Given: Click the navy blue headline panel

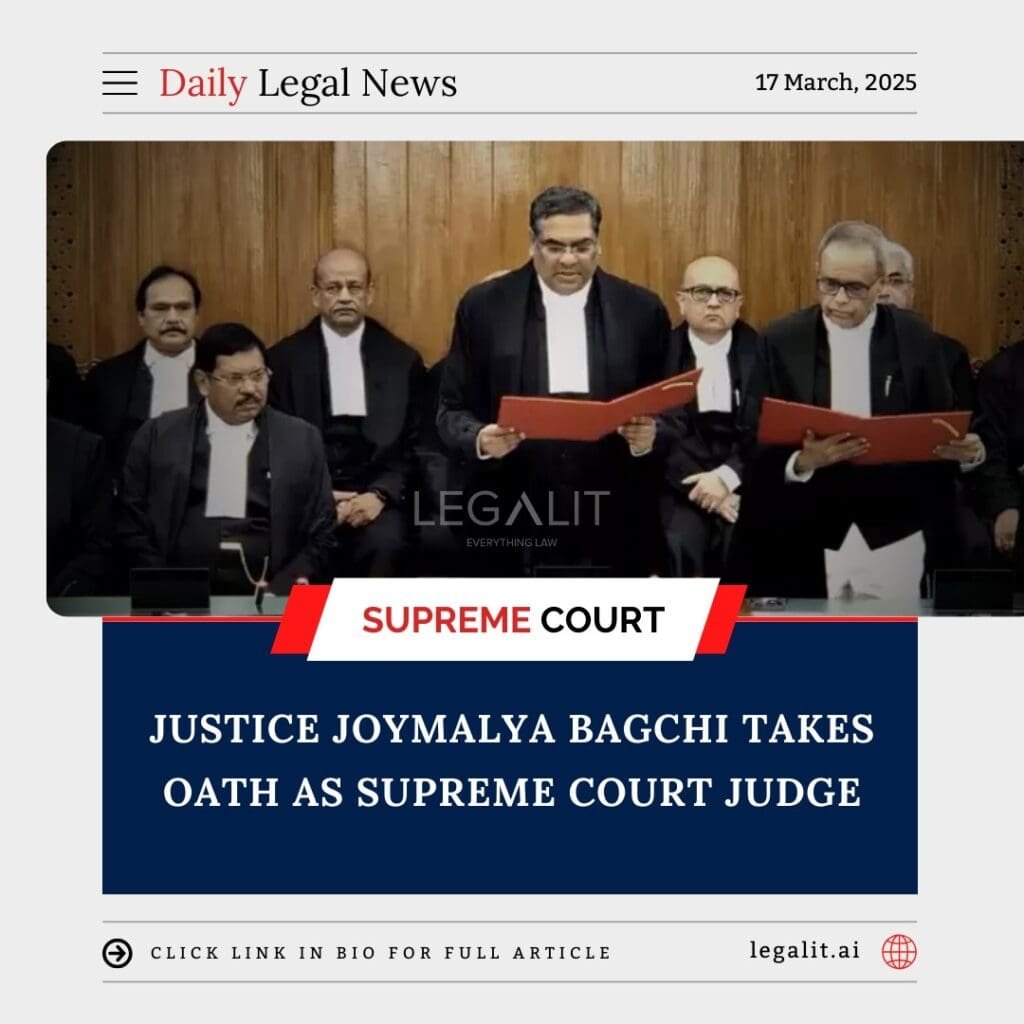Looking at the screenshot, I should point(510,756).
